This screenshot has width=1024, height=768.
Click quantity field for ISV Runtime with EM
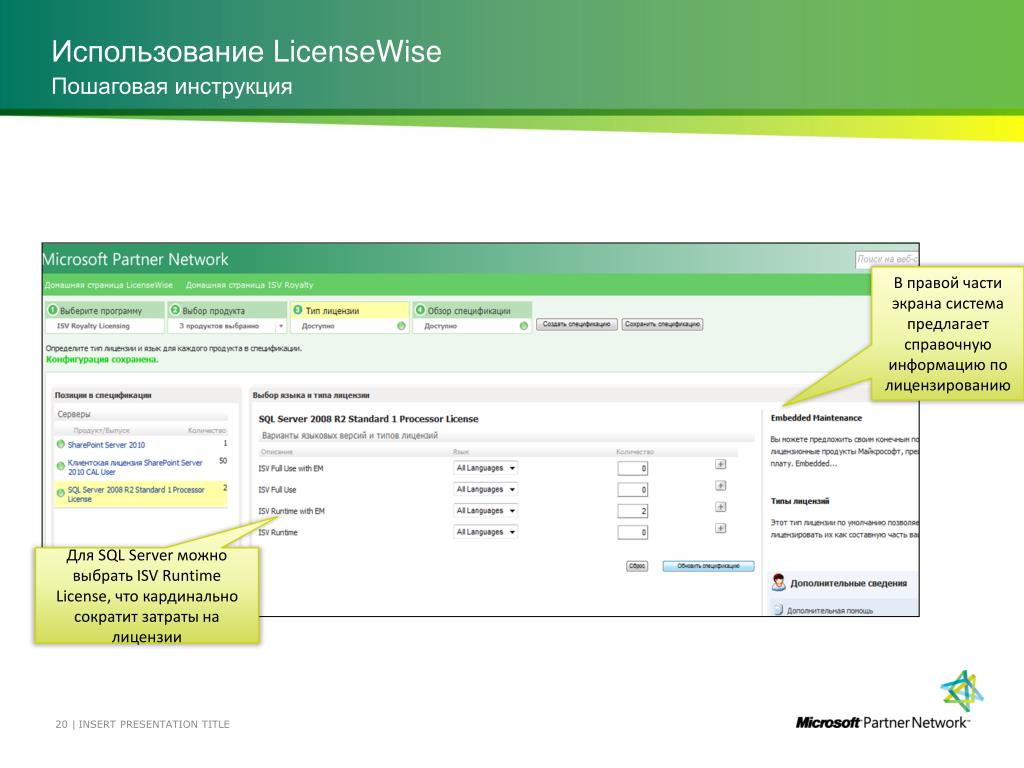coord(633,511)
